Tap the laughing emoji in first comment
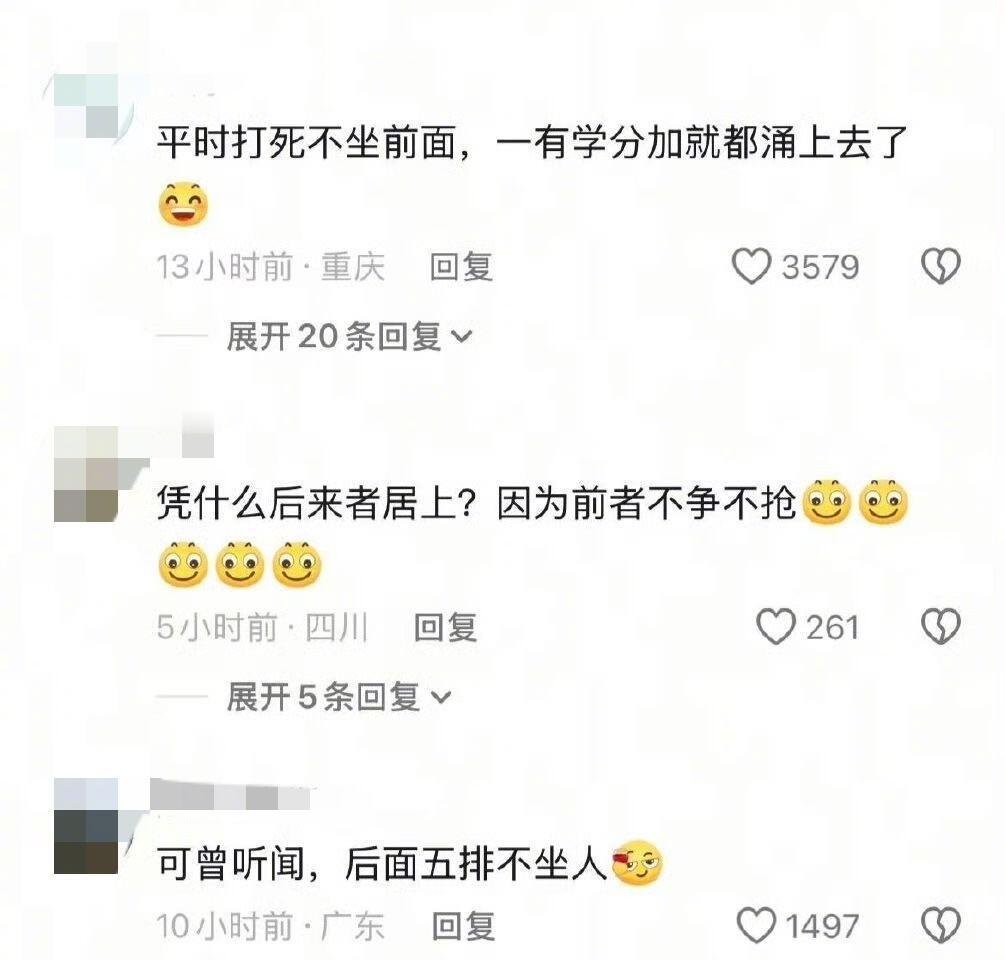1005x960 pixels. click(183, 204)
